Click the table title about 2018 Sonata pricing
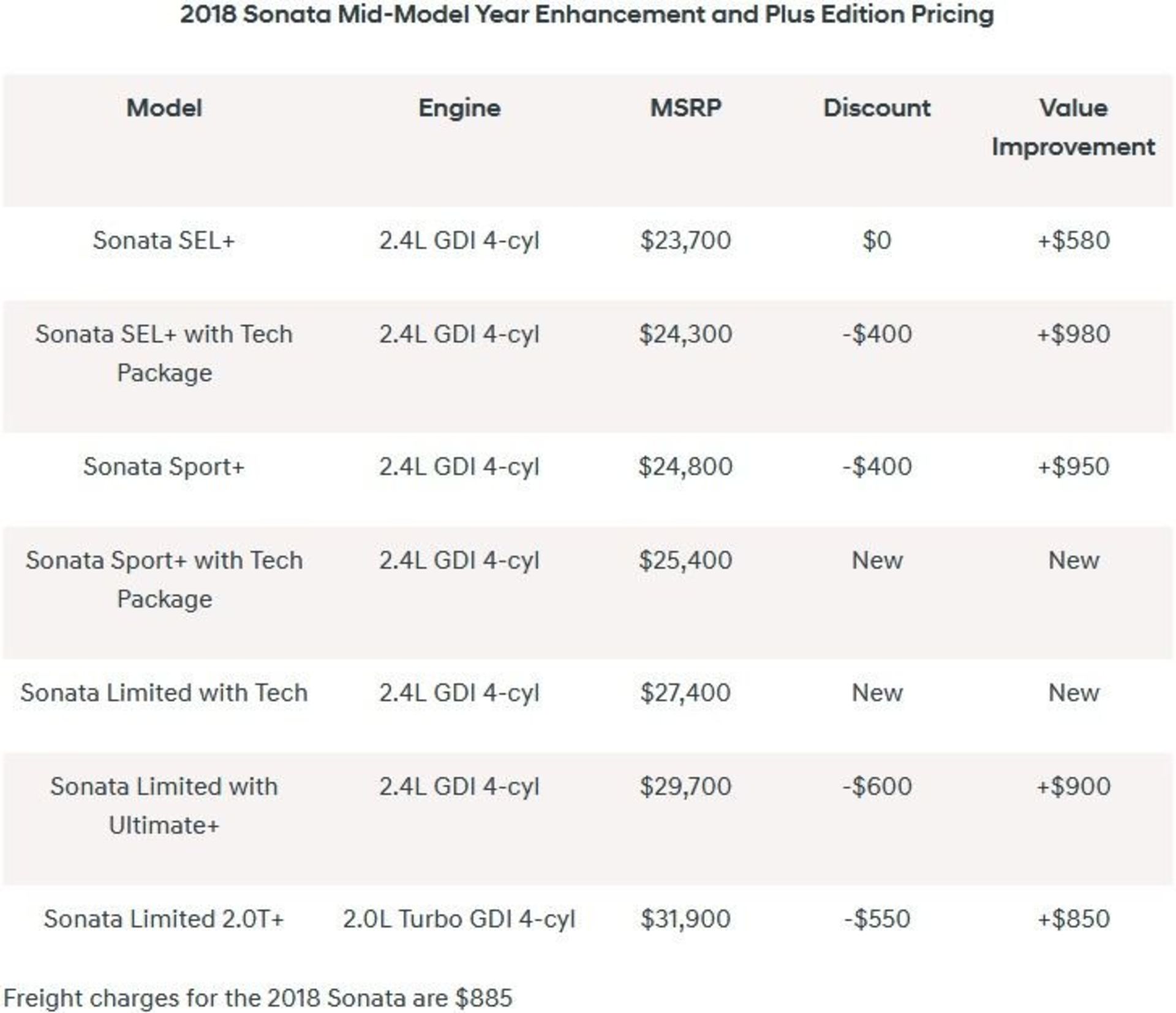The width and height of the screenshot is (1176, 1013). [587, 15]
